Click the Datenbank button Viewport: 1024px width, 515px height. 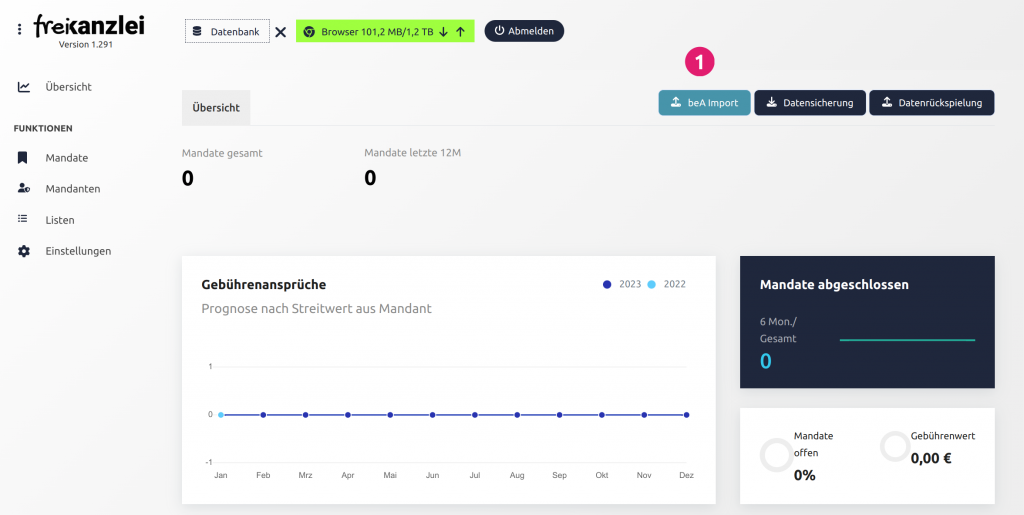227,31
